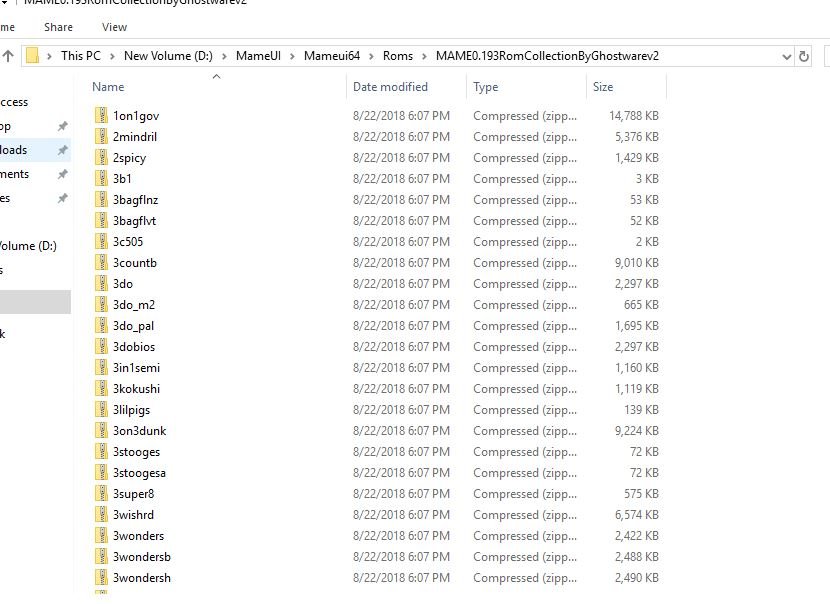The width and height of the screenshot is (830, 604).
Task: Select the 3stooges zip file icon
Action: pos(101,452)
